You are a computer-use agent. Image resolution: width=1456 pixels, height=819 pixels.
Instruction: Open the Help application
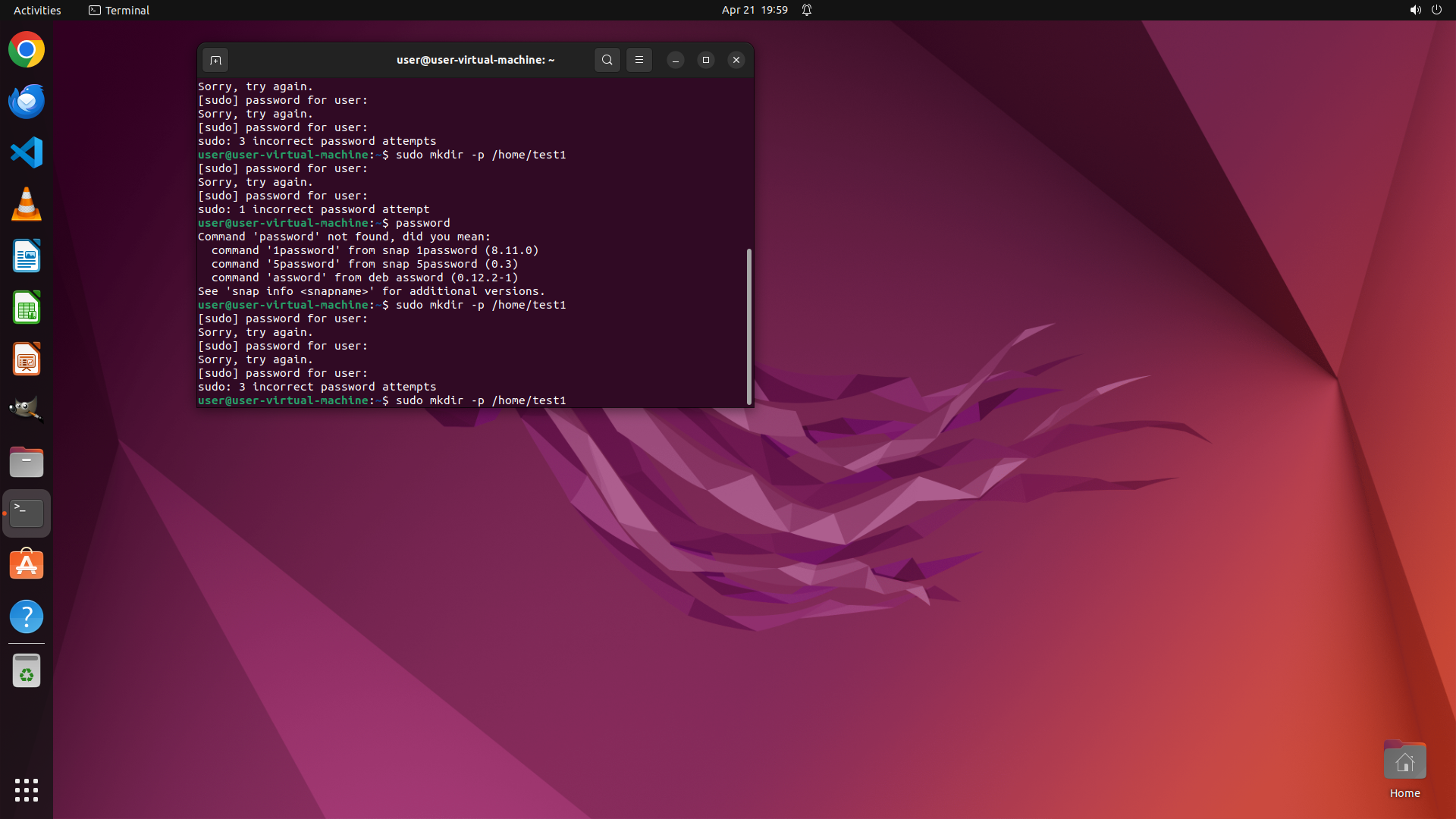tap(27, 617)
